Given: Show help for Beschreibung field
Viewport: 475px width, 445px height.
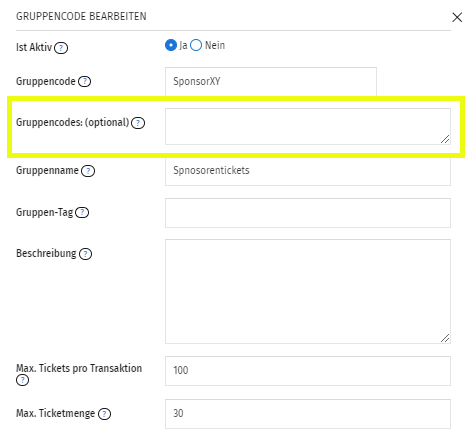Looking at the screenshot, I should (85, 254).
